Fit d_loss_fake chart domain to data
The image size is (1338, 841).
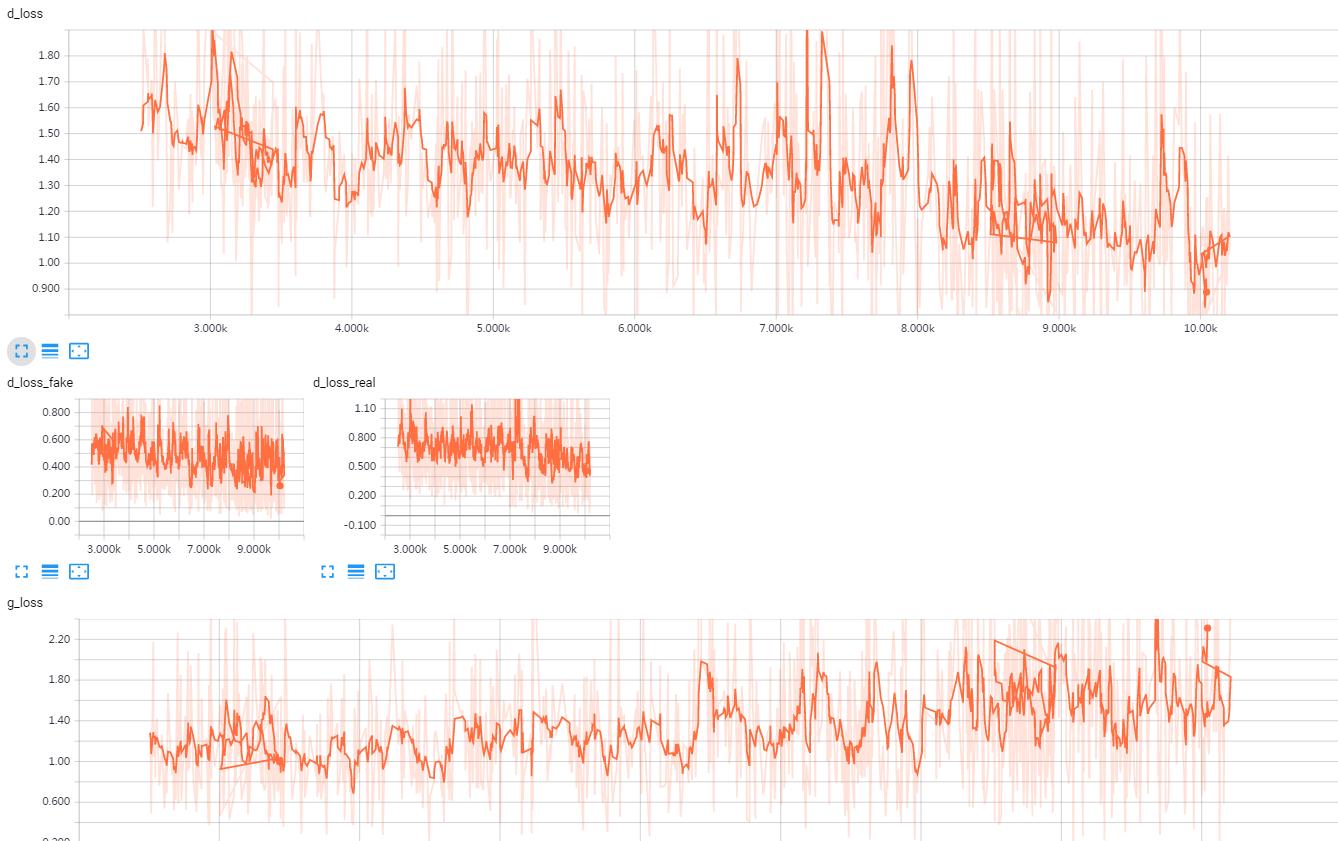[79, 572]
